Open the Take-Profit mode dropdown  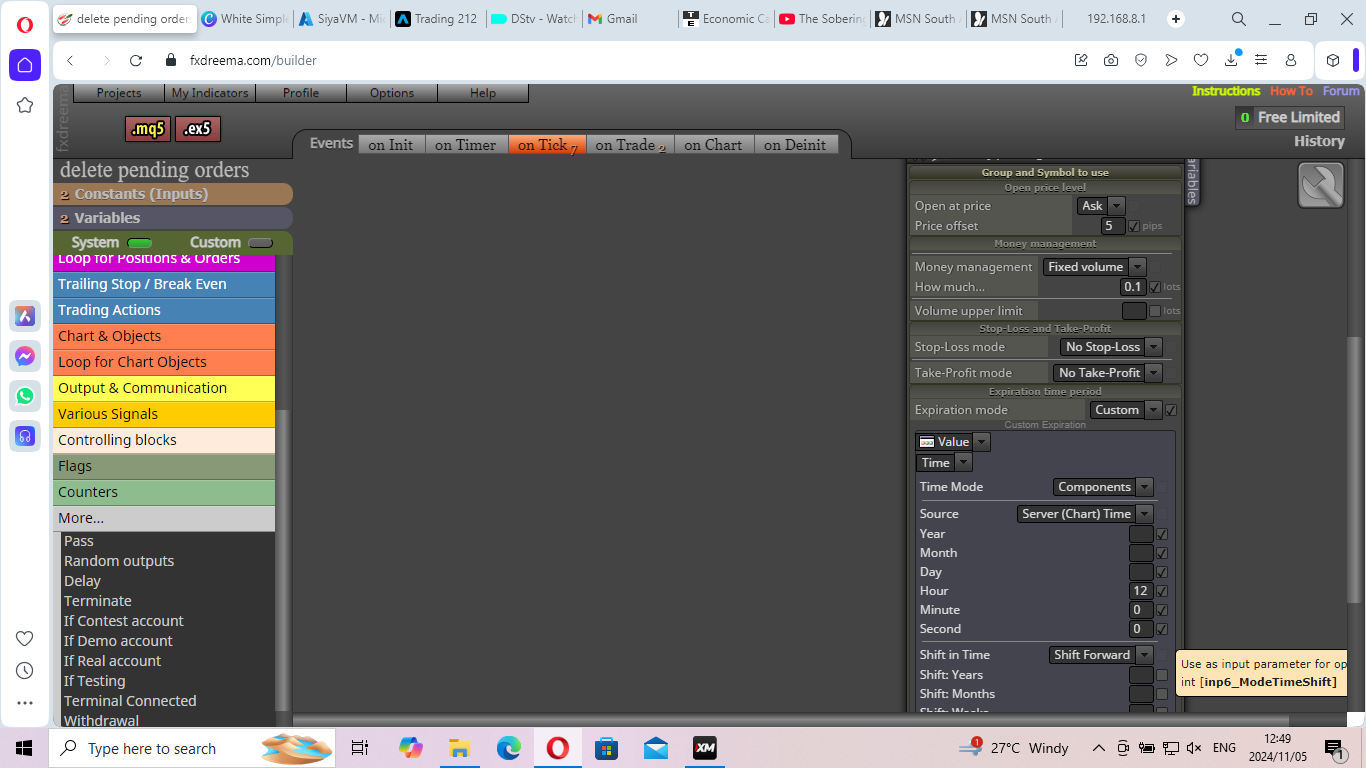[1108, 373]
